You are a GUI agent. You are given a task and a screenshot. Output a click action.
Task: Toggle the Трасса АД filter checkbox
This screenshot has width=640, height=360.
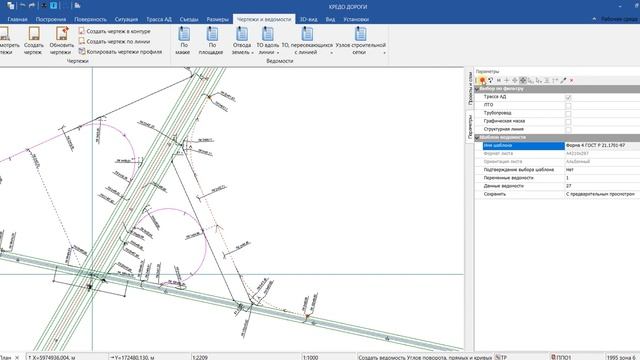pos(568,97)
